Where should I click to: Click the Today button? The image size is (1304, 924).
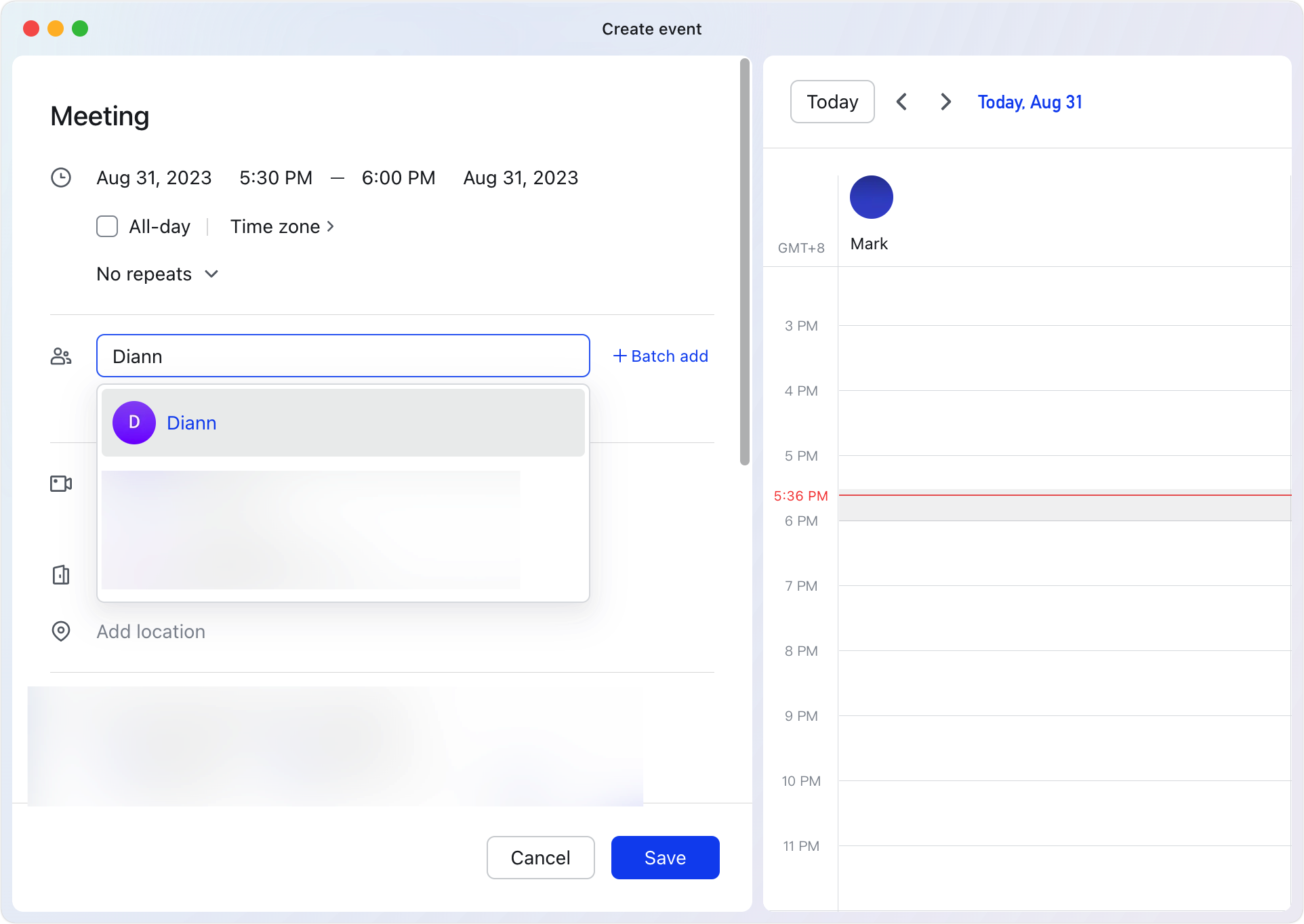point(832,102)
